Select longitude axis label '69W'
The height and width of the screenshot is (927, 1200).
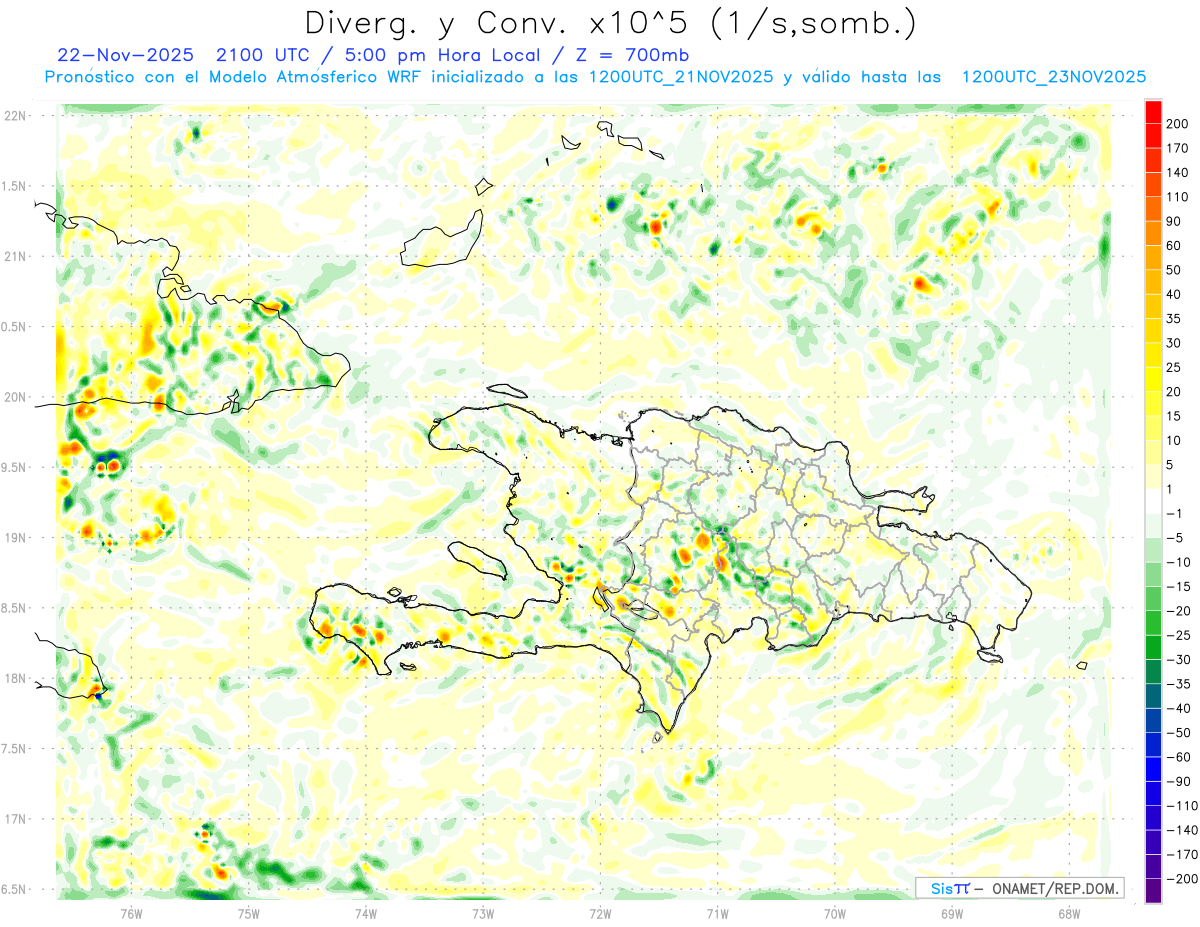[x=951, y=913]
